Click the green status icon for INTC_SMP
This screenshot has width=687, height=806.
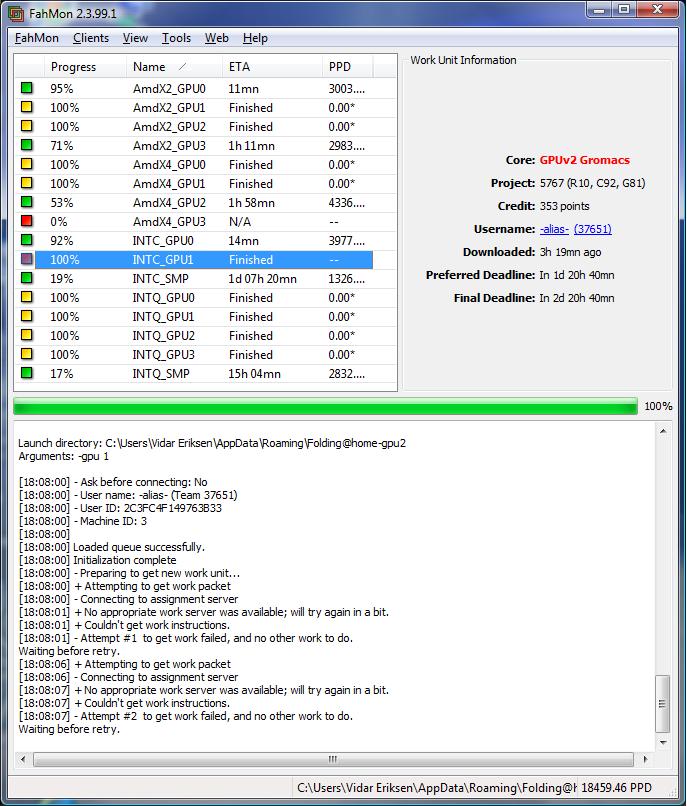[26, 278]
